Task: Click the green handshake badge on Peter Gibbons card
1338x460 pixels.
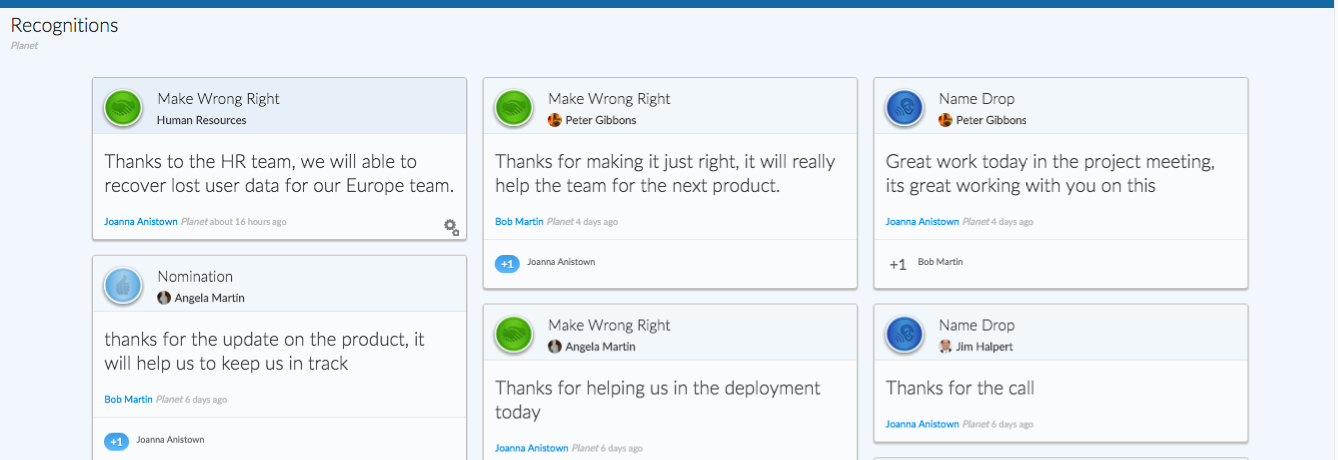Action: tap(514, 108)
